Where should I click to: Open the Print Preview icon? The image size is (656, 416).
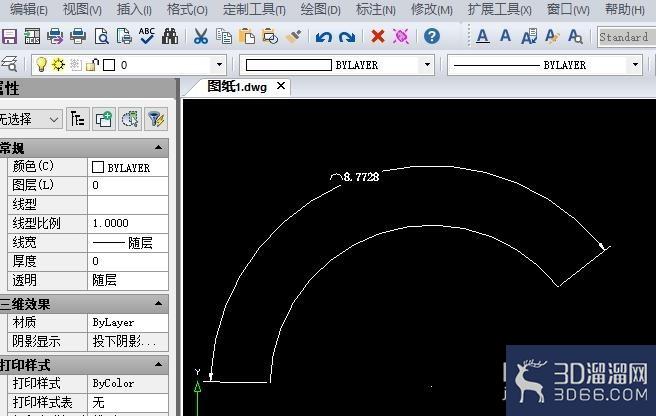[x=102, y=36]
